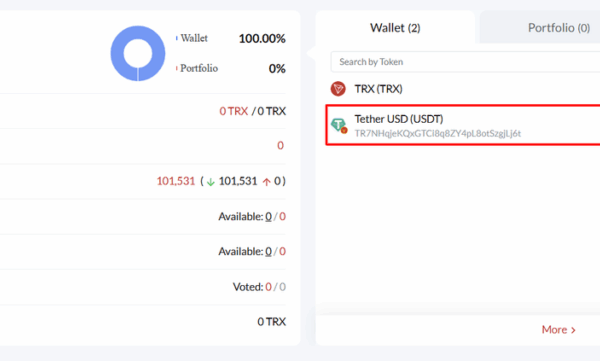Focus the Search by Token field
This screenshot has width=600, height=361.
(x=465, y=62)
